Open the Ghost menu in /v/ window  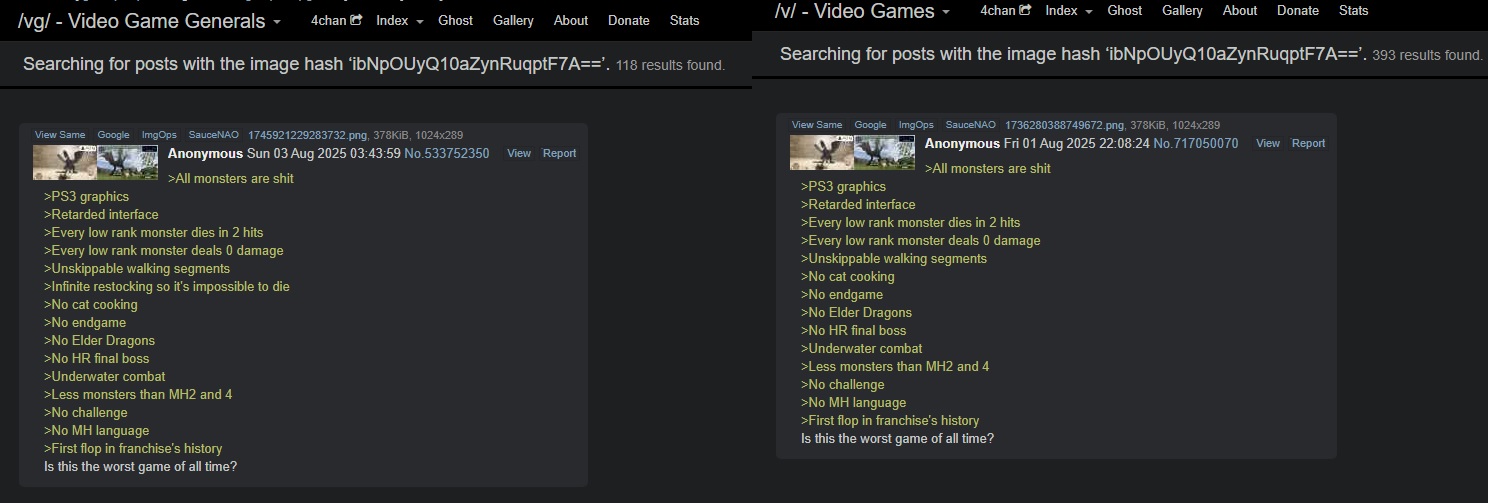click(x=1124, y=10)
